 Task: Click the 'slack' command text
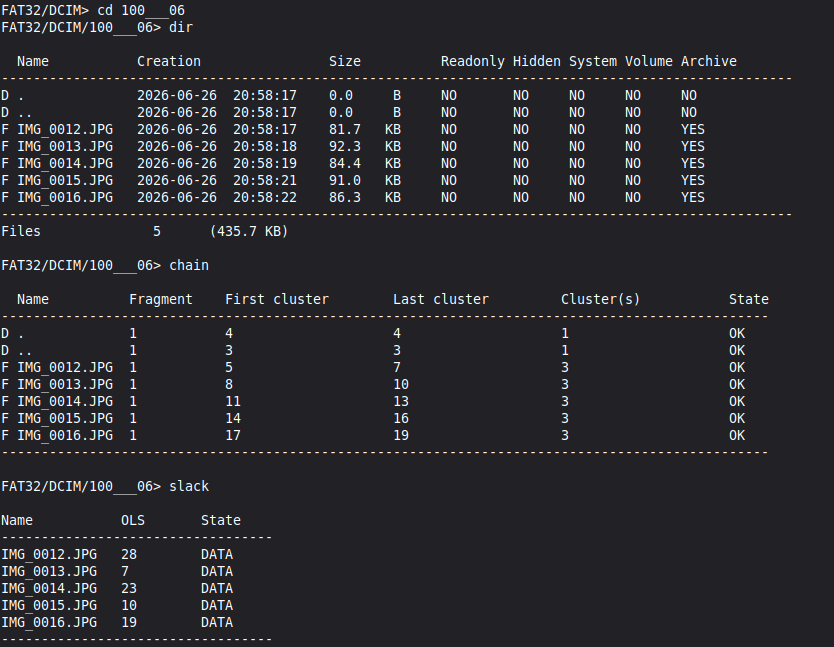pos(189,486)
